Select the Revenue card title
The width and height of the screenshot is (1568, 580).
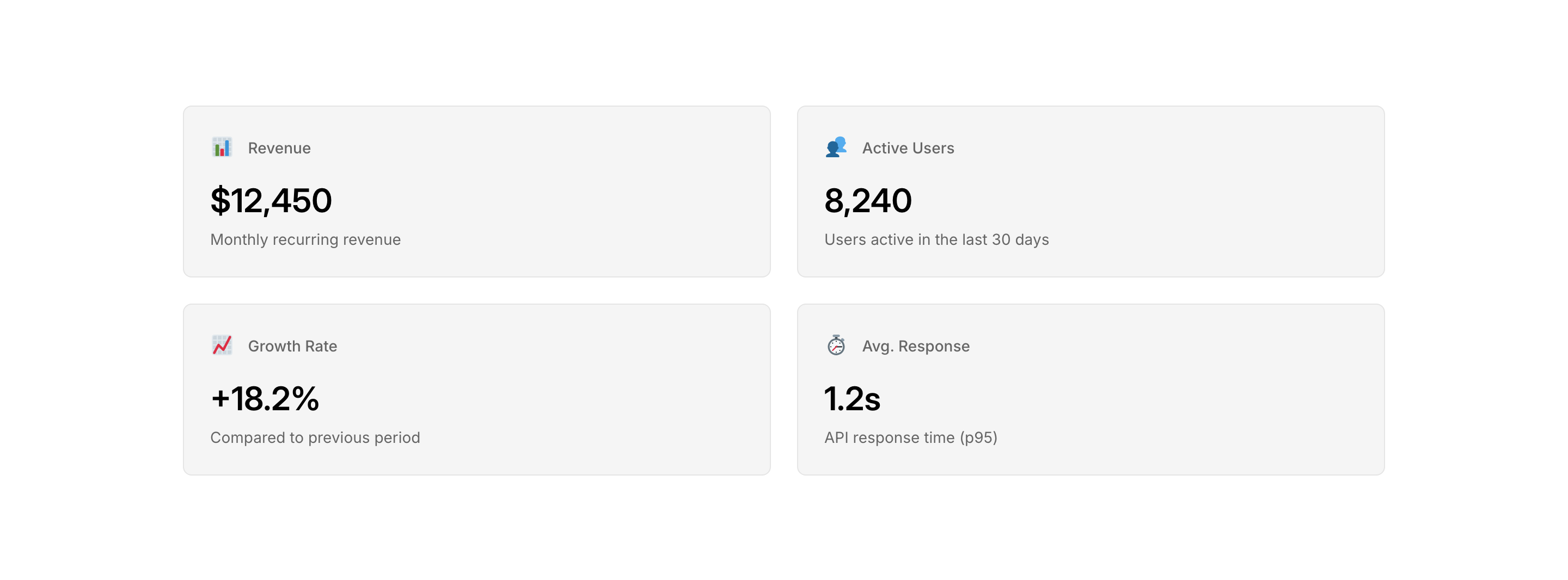[279, 148]
